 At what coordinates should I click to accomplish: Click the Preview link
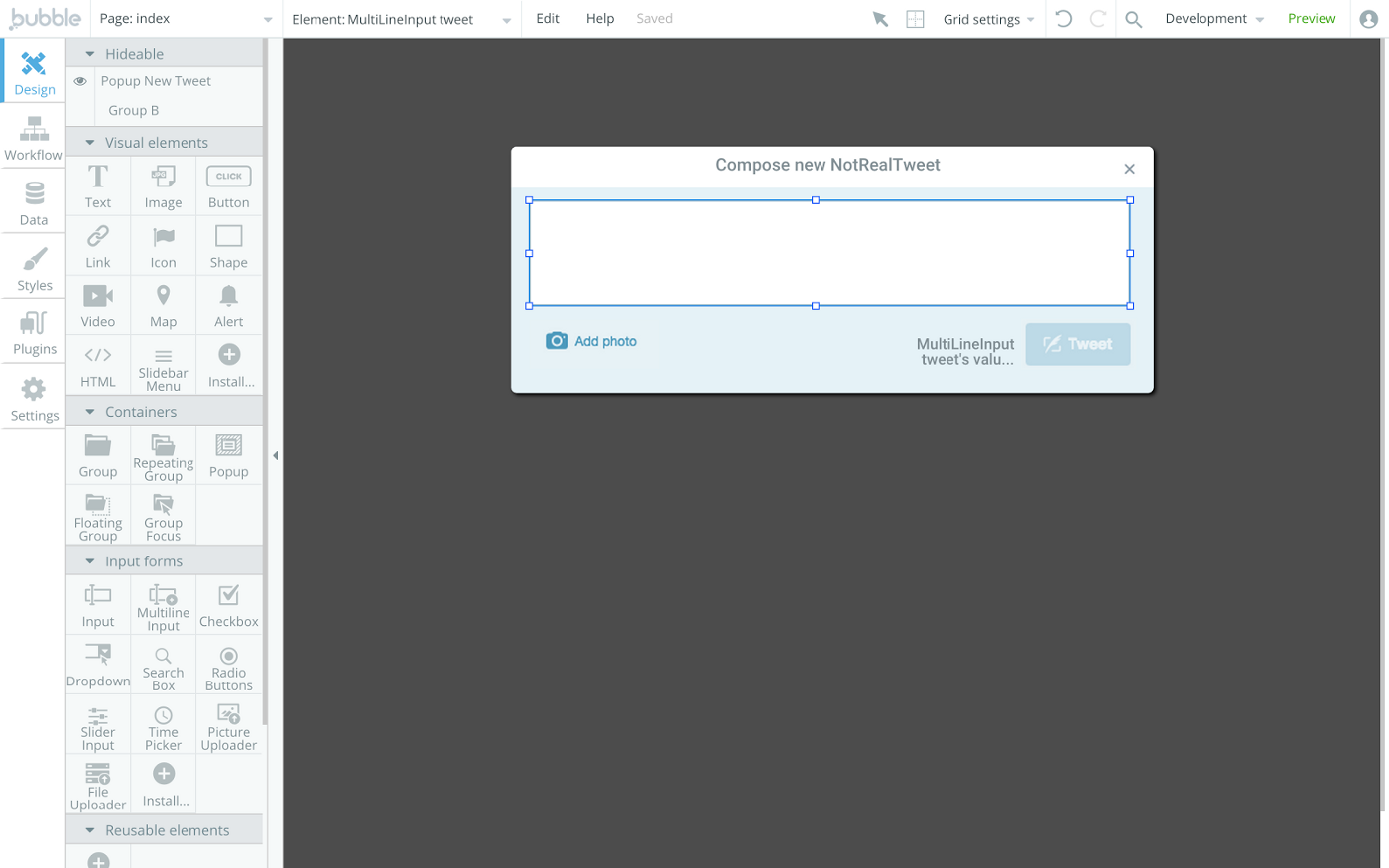coord(1311,18)
